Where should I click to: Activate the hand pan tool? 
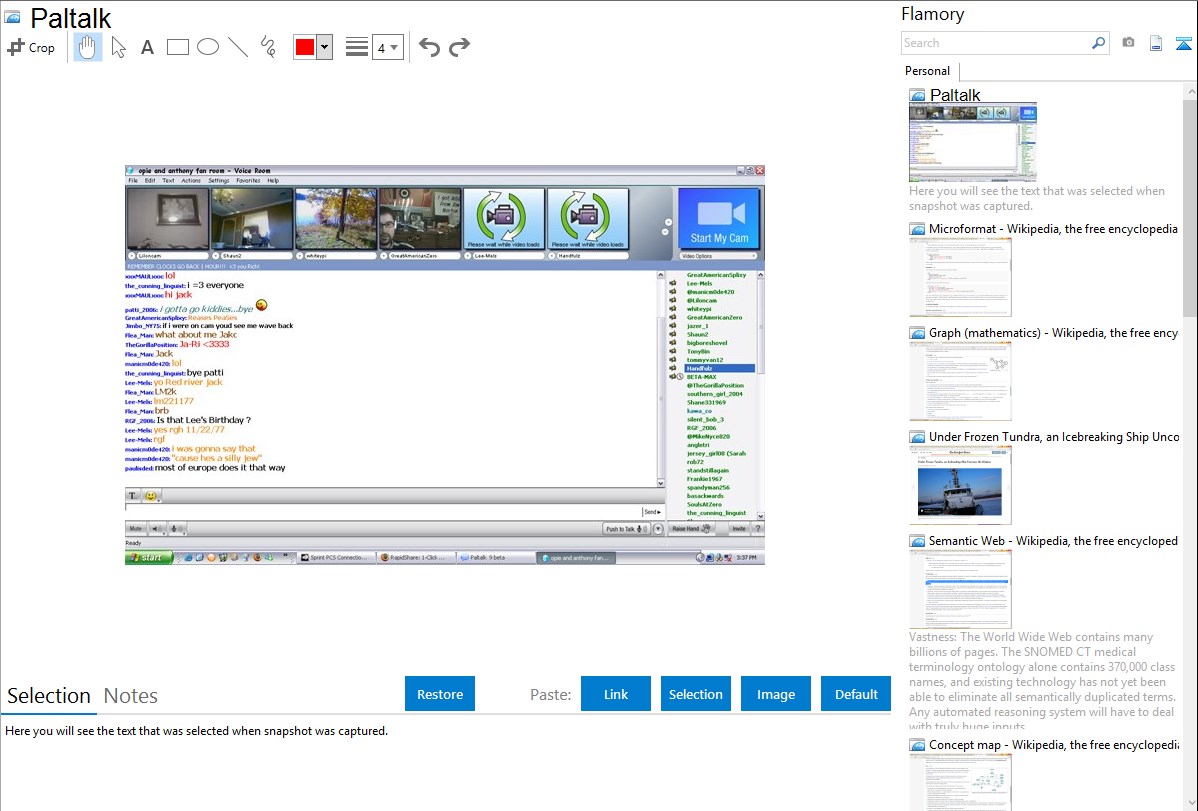[x=88, y=47]
